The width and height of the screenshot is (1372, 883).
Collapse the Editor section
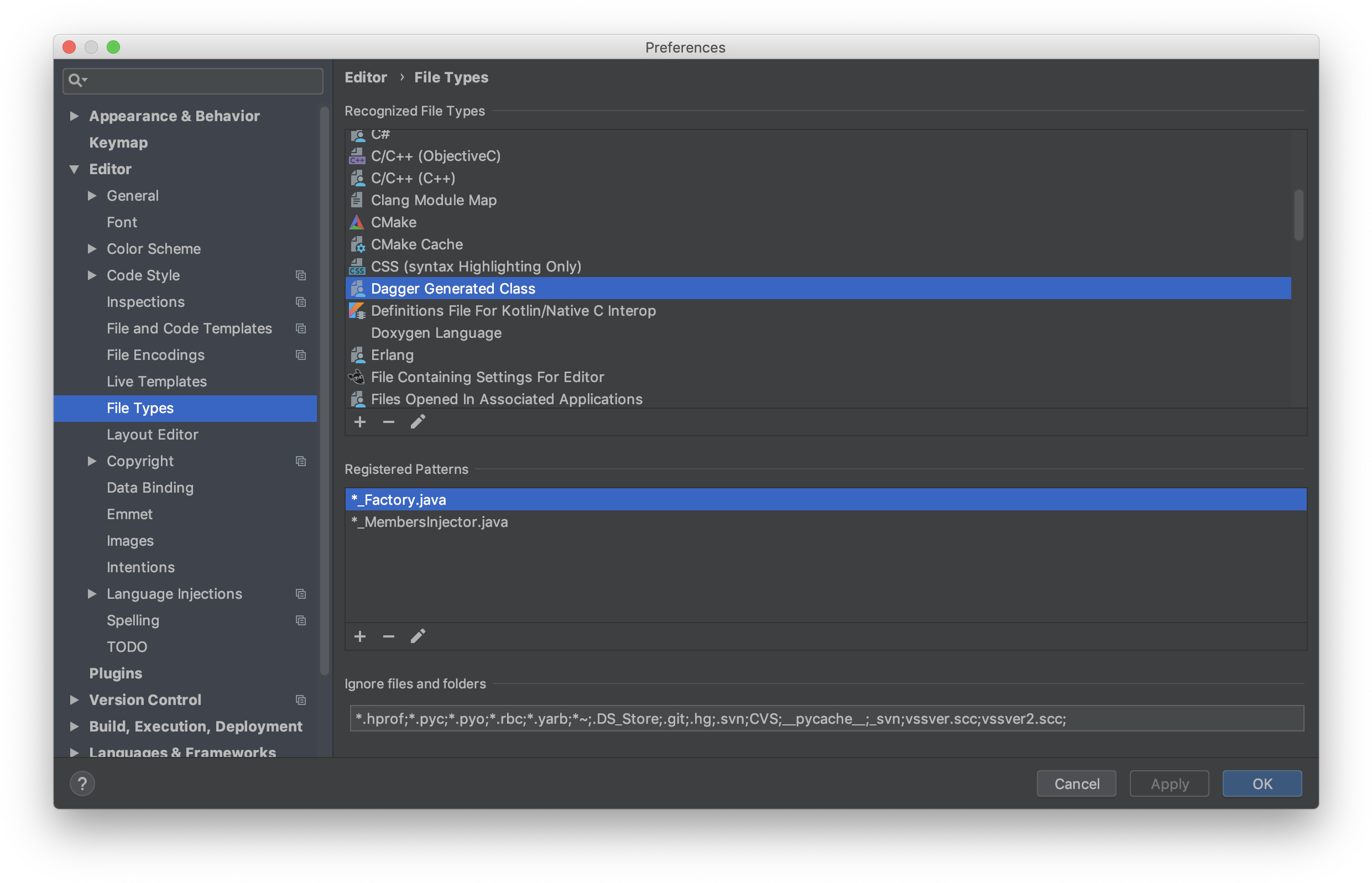[74, 169]
